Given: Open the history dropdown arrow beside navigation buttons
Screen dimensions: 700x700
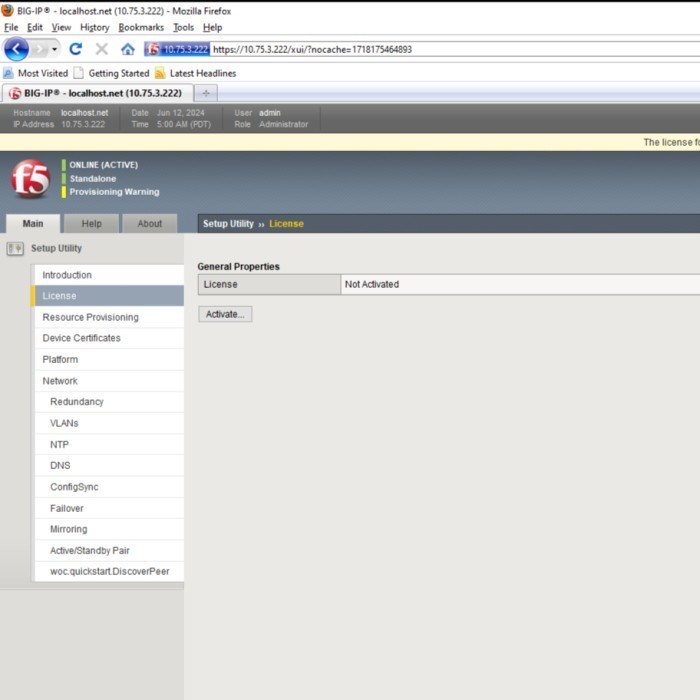Looking at the screenshot, I should [x=55, y=49].
